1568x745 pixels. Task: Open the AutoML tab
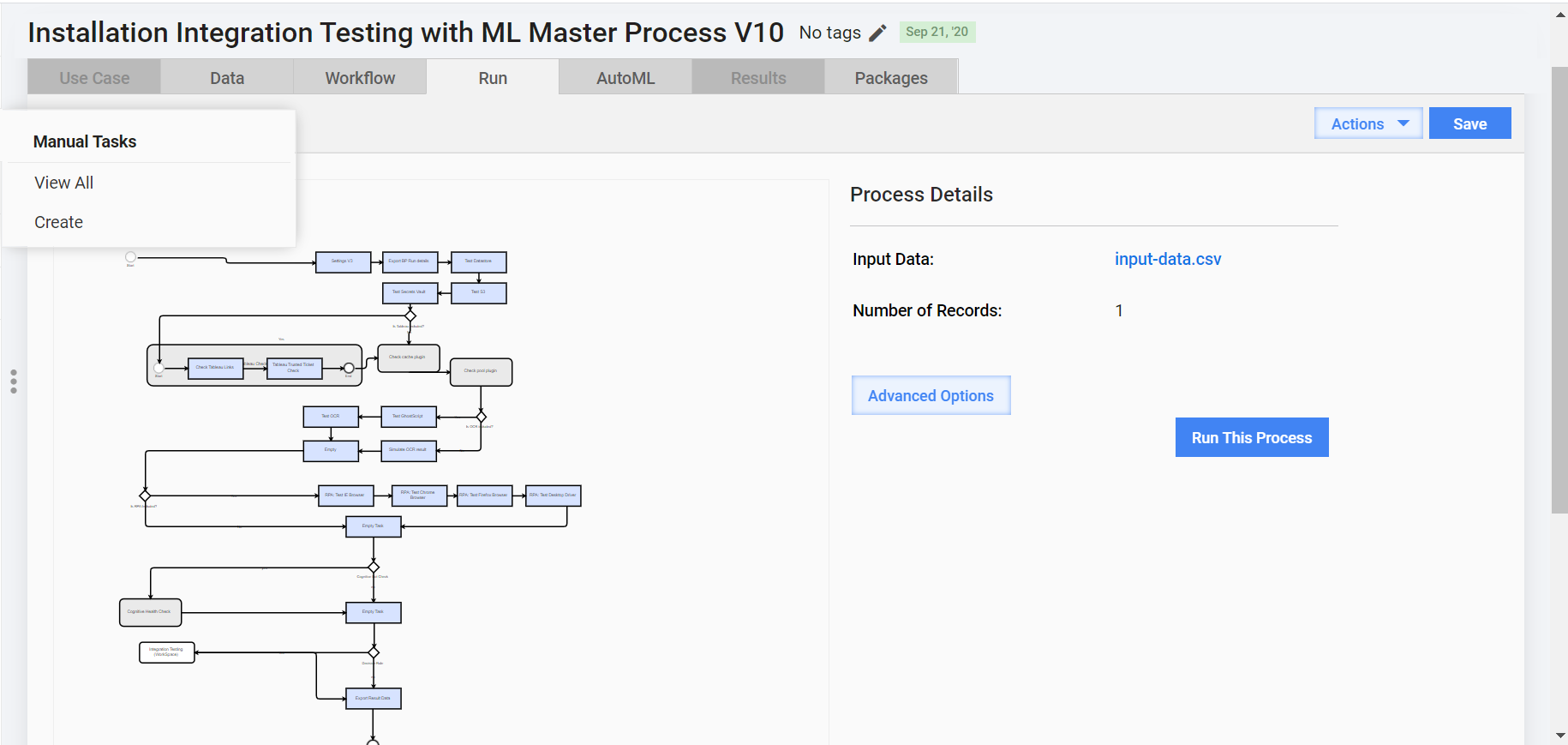(x=625, y=78)
